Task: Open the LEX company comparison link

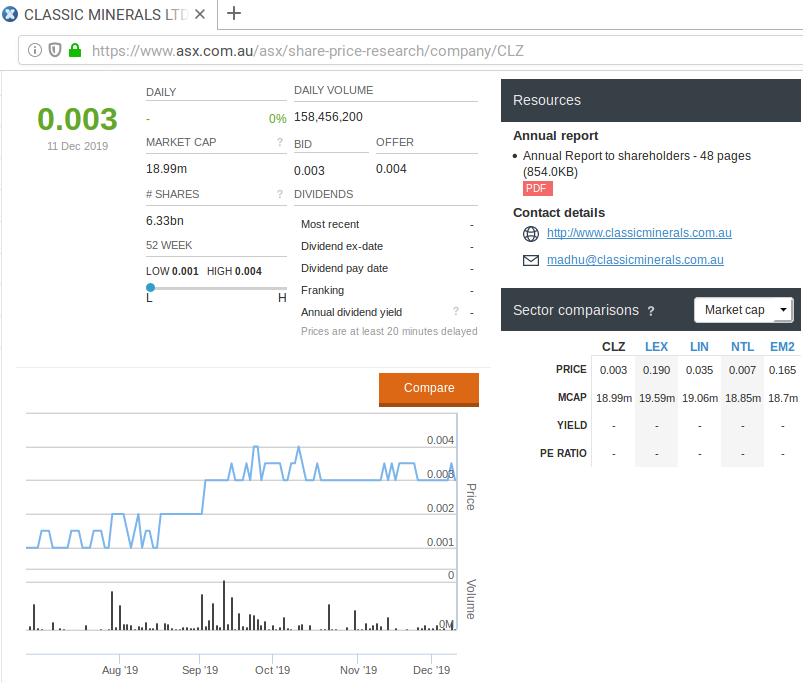Action: (x=656, y=346)
